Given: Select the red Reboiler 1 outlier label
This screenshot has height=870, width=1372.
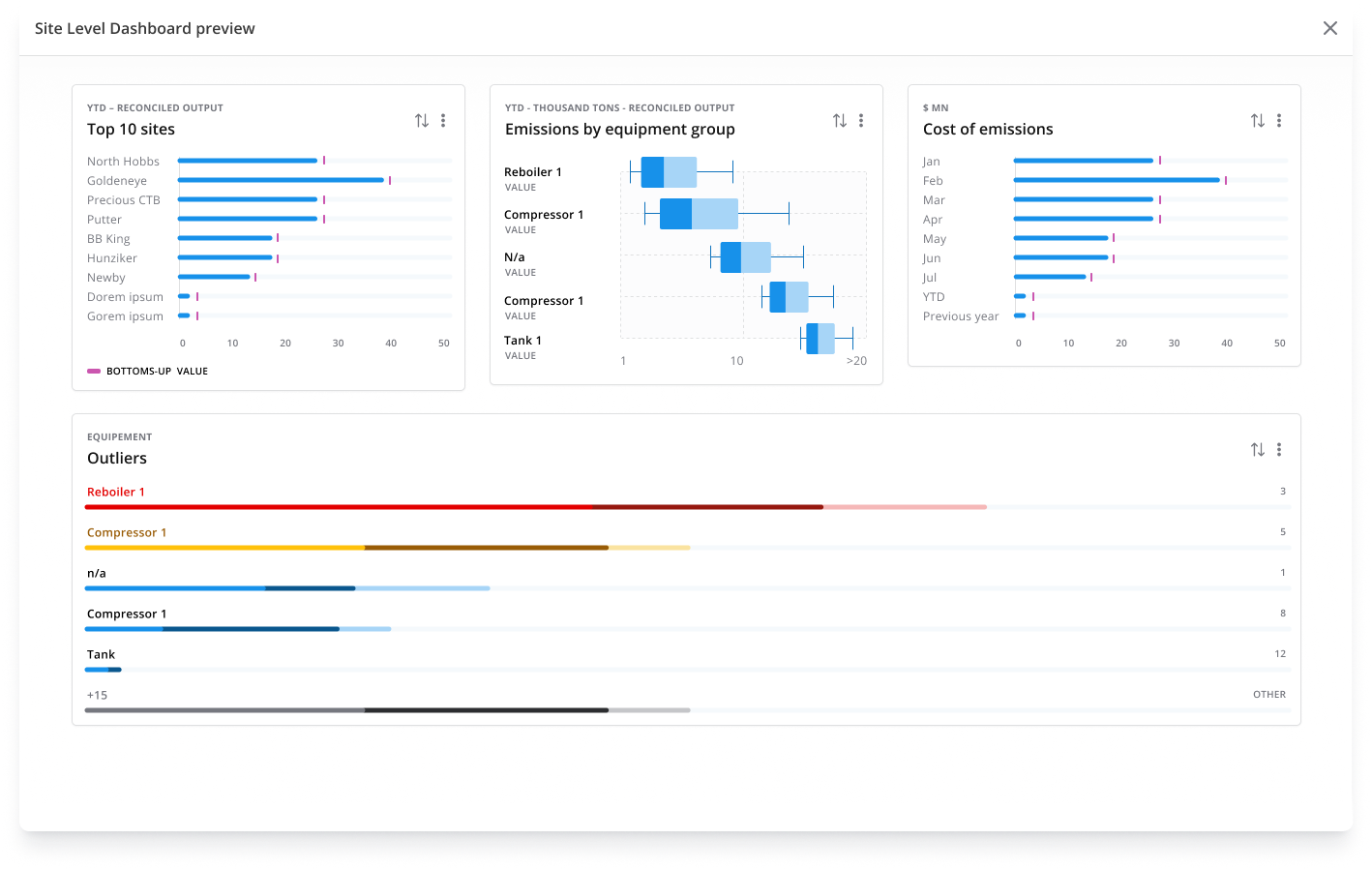Looking at the screenshot, I should pos(116,492).
